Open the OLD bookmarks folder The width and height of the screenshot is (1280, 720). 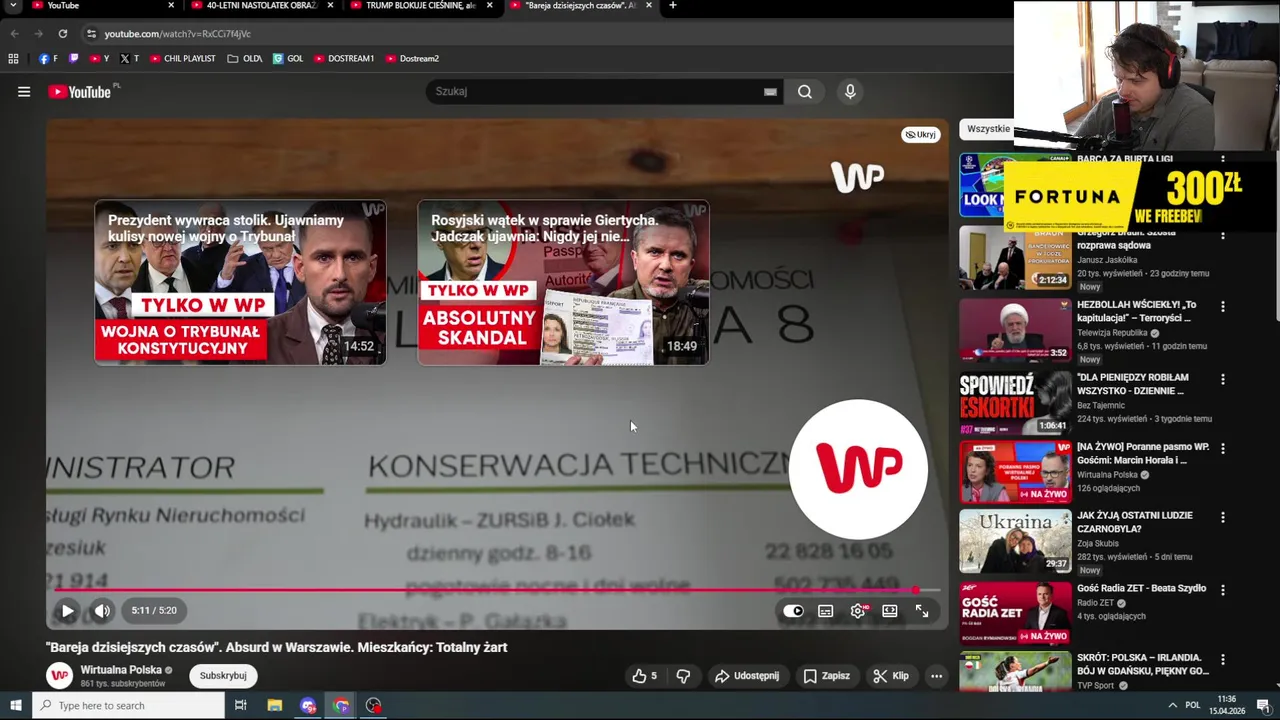245,58
